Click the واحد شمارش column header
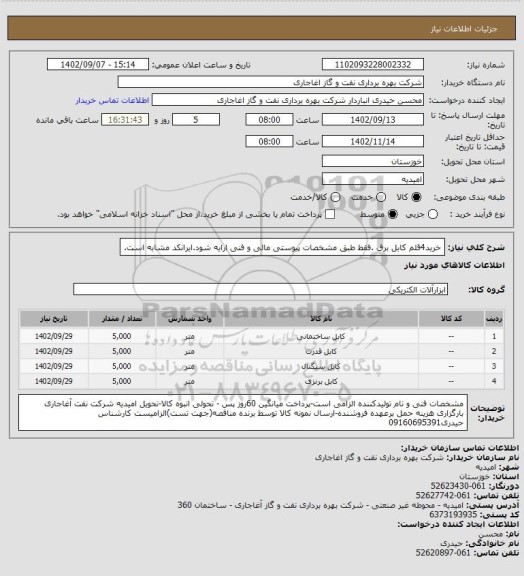The width and height of the screenshot is (524, 576). (x=190, y=319)
